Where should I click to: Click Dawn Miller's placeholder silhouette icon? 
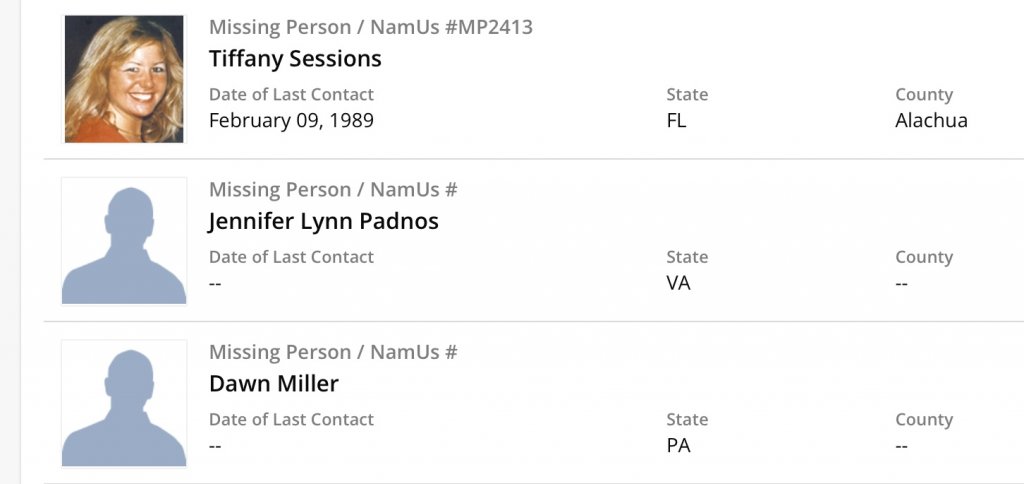124,404
